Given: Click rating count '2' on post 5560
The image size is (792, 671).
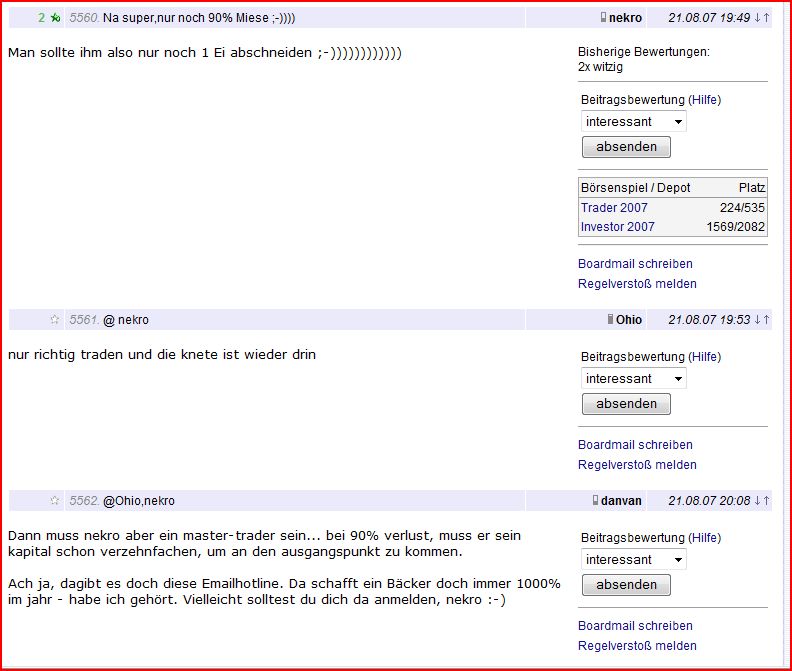Looking at the screenshot, I should (41, 18).
